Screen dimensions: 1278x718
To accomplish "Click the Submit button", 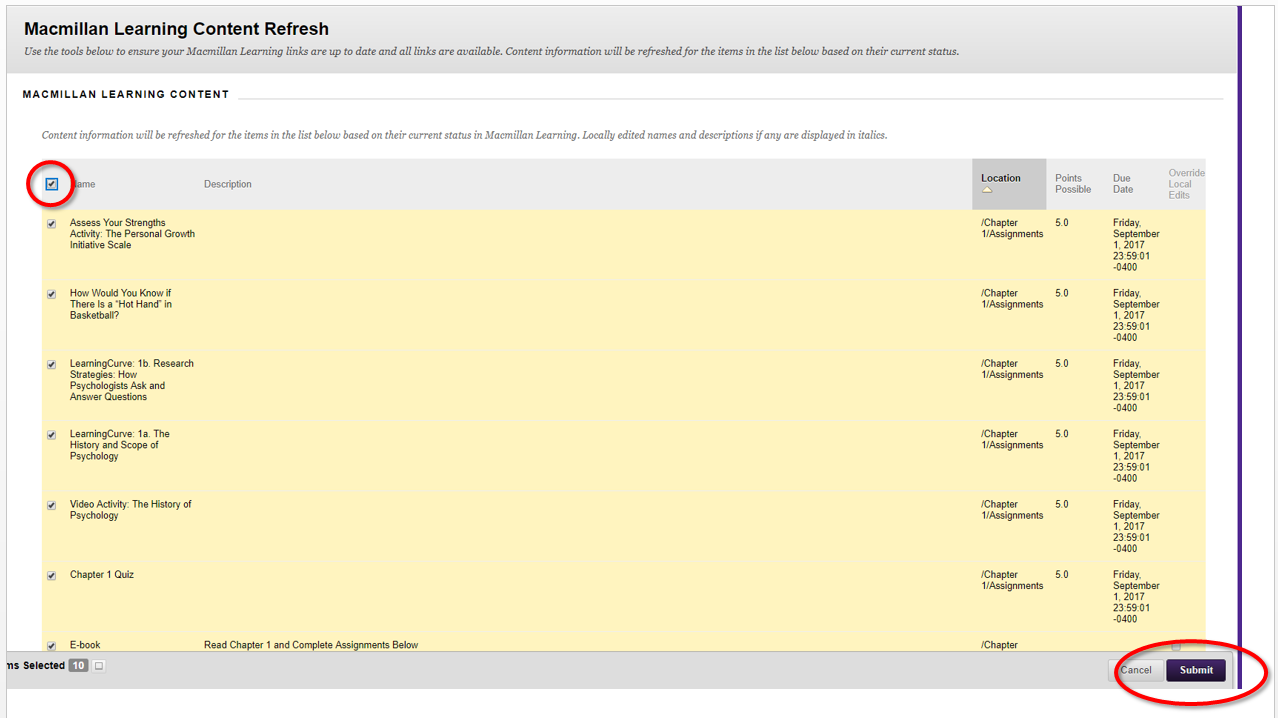I will point(1196,670).
